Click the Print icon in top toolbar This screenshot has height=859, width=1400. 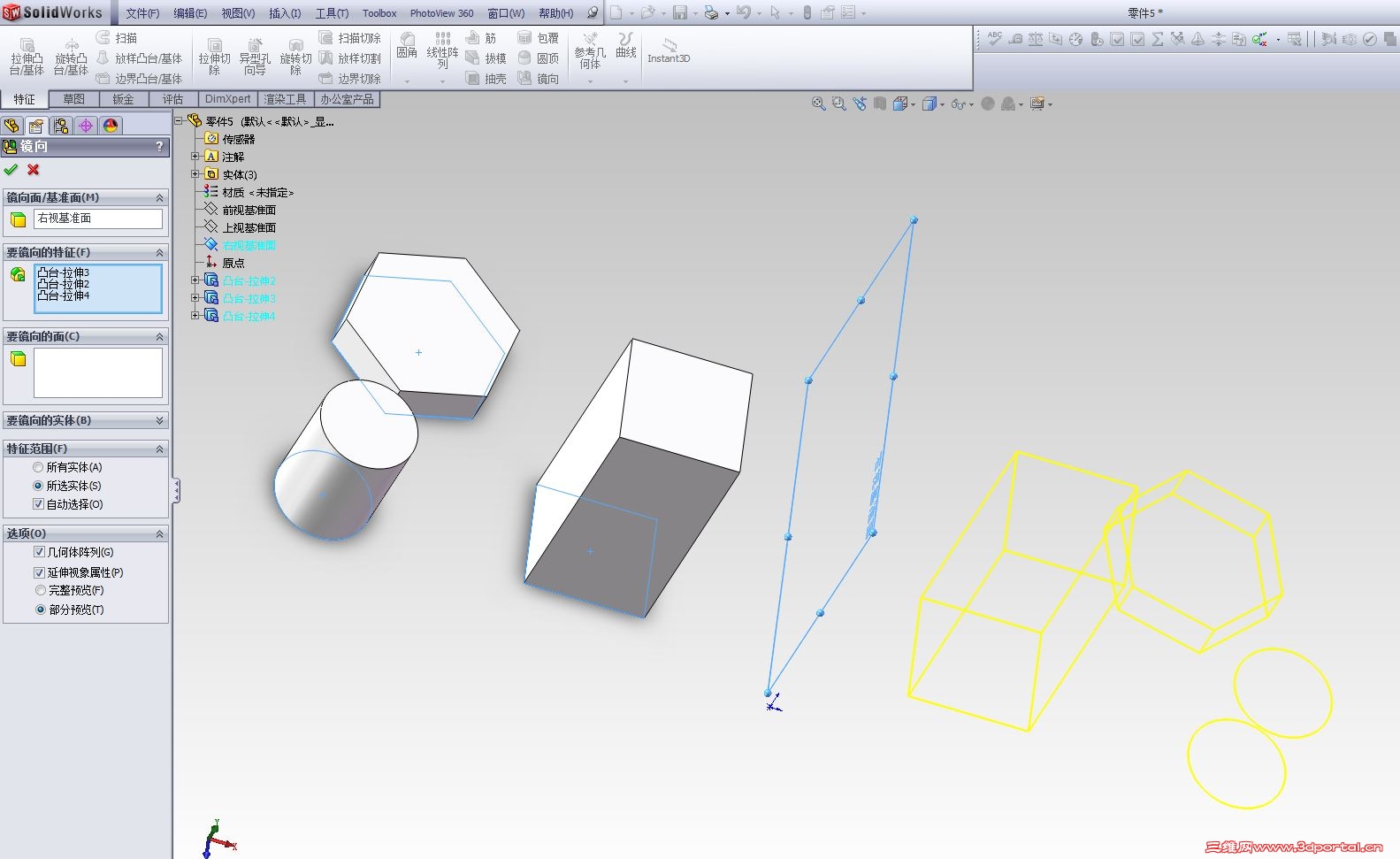click(x=711, y=12)
